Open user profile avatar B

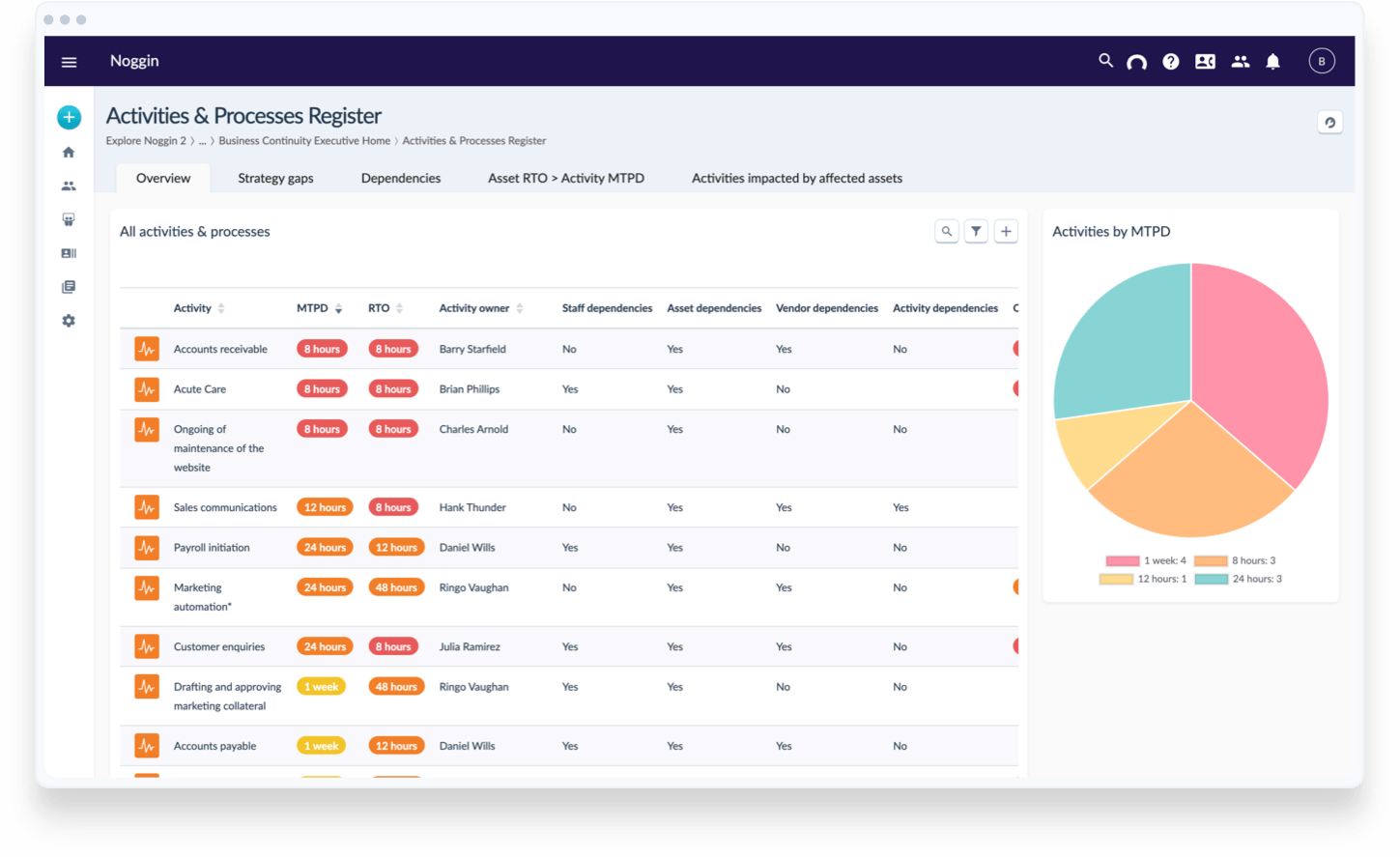coord(1321,62)
